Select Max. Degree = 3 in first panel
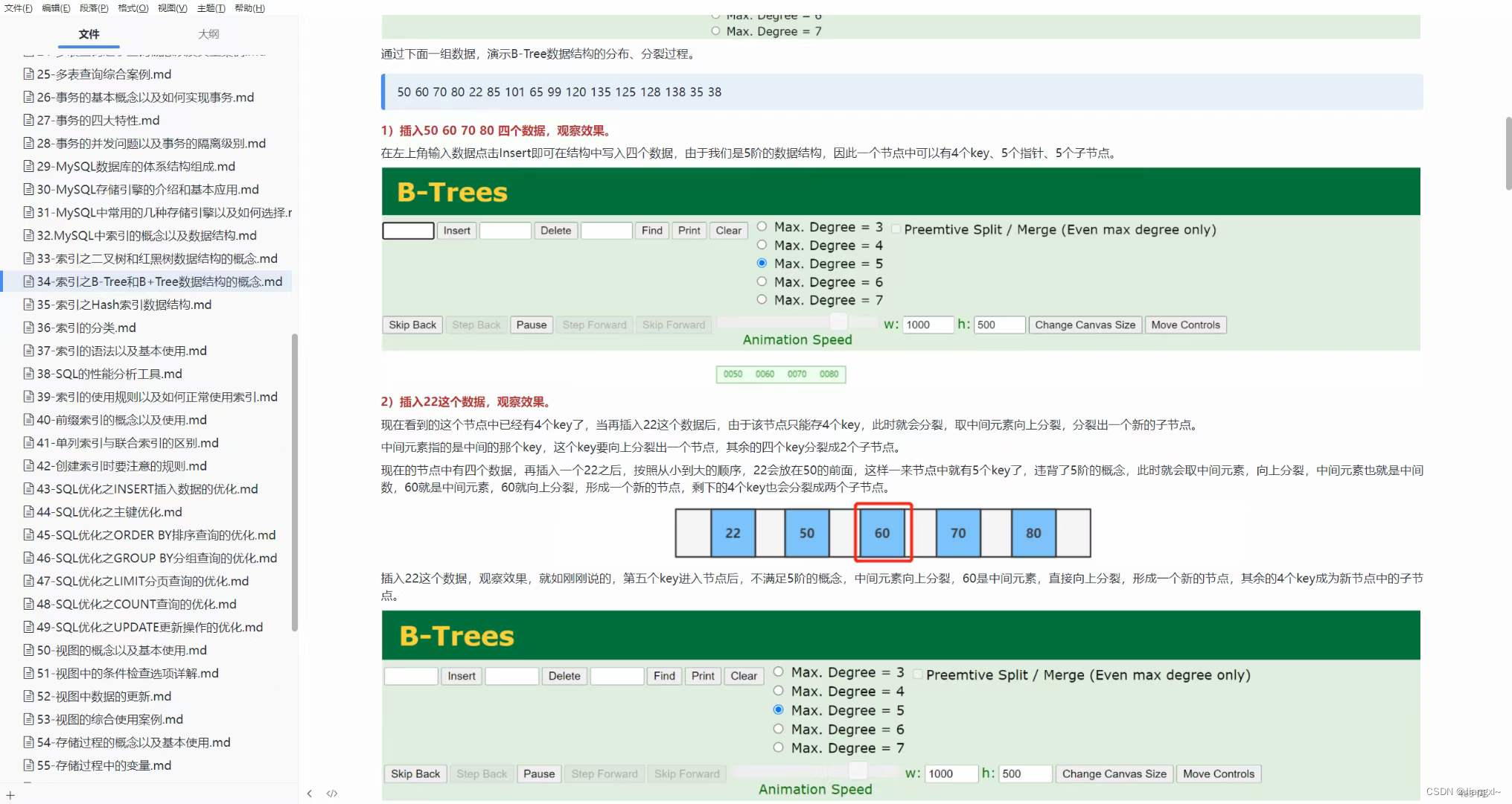This screenshot has height=804, width=1512. click(x=762, y=226)
